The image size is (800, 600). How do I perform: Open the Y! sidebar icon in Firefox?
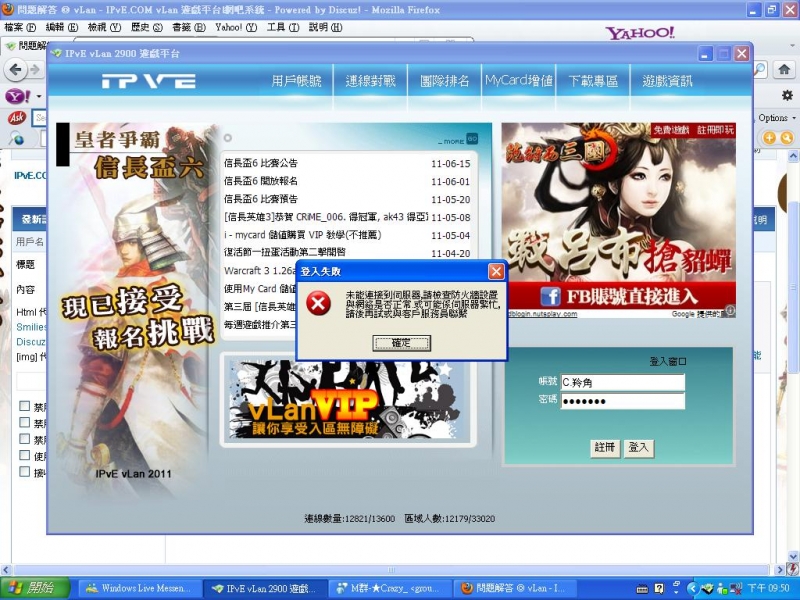(x=15, y=97)
